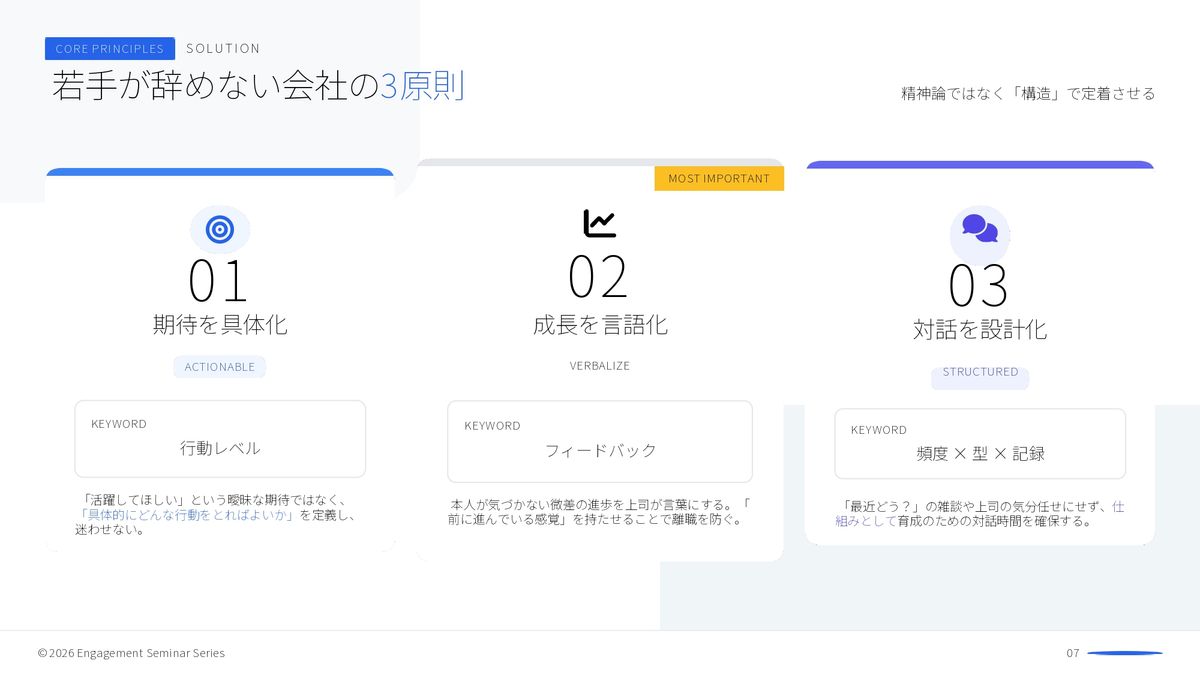This screenshot has width=1200, height=675.
Task: Click the フィードバック keyword box
Action: click(x=600, y=441)
